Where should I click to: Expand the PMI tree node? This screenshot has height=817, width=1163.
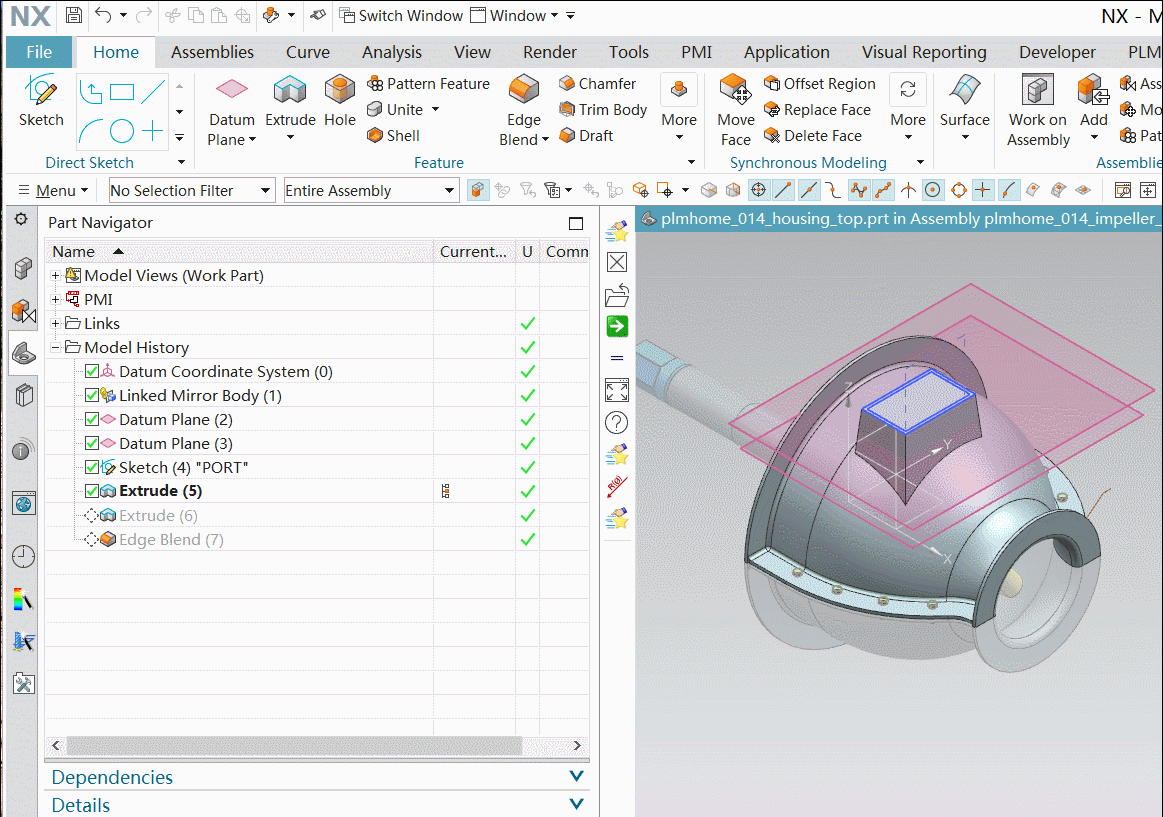point(55,300)
